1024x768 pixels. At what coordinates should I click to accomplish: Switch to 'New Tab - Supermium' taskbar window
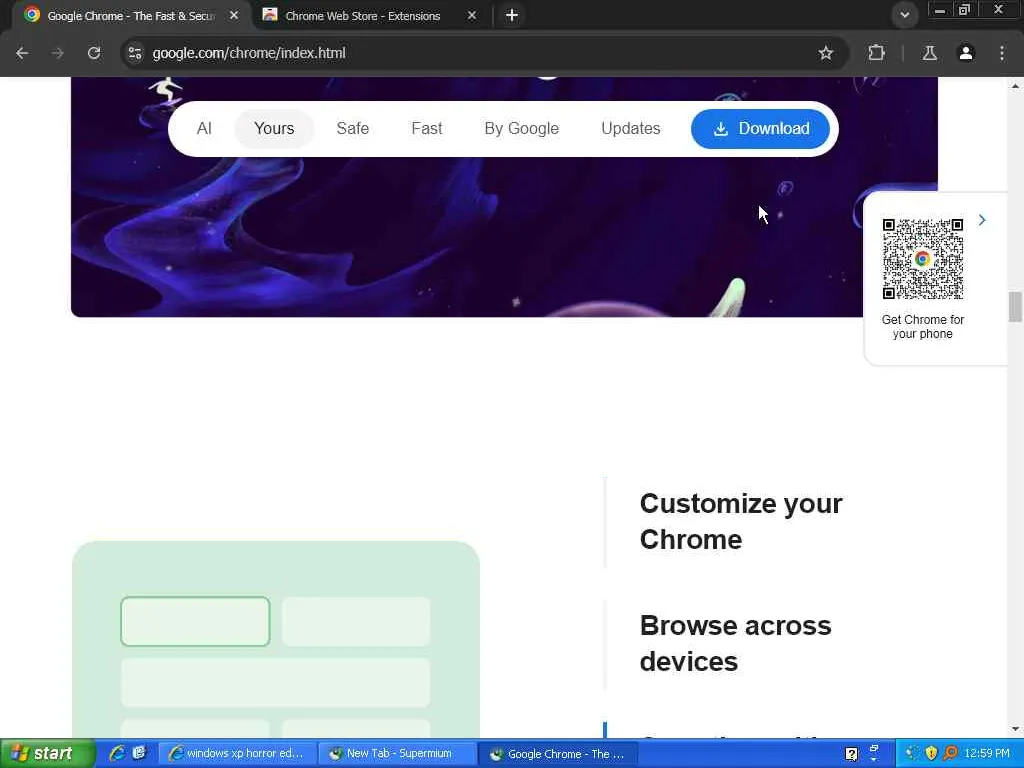click(x=397, y=754)
